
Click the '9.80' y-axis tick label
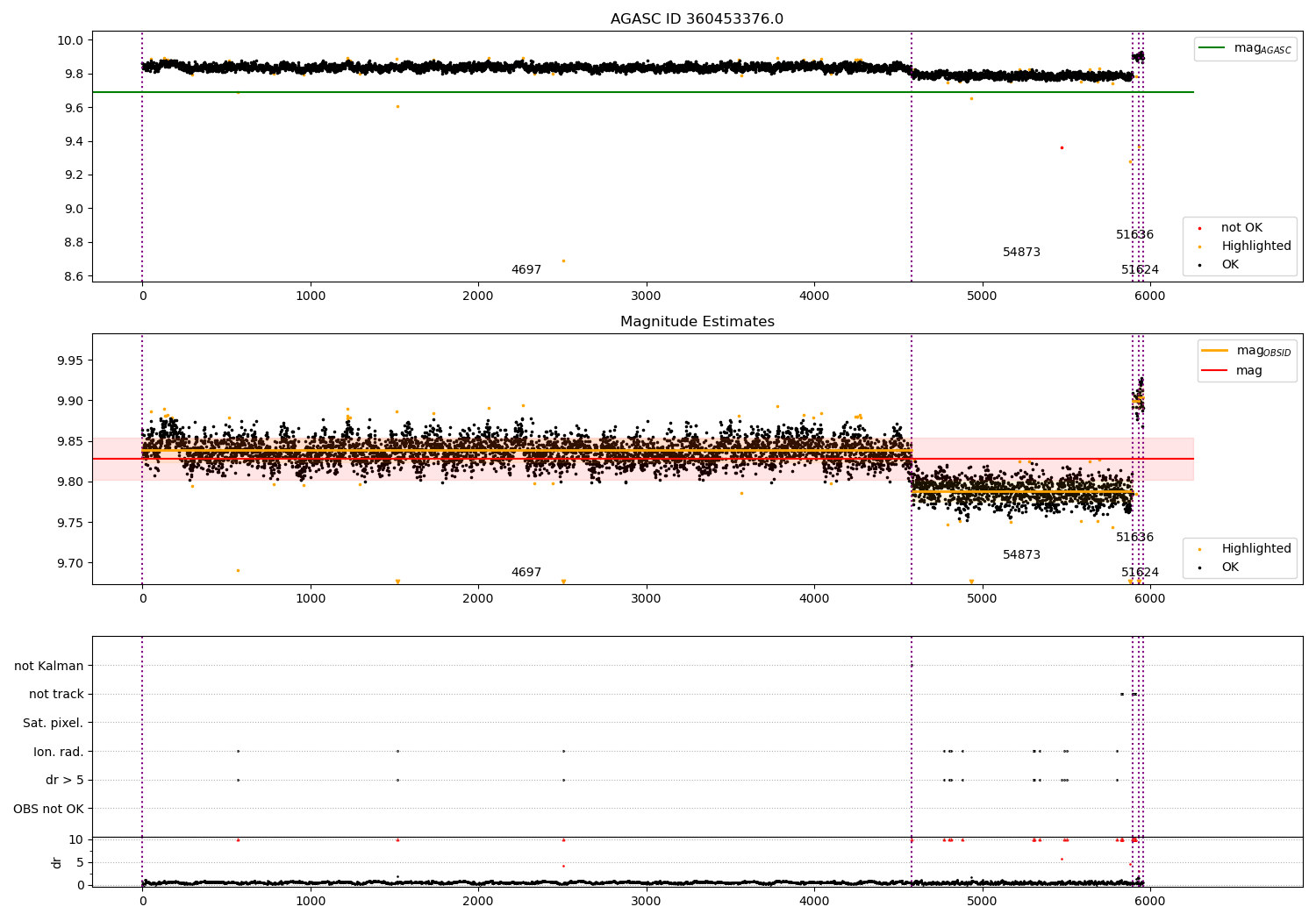click(71, 482)
